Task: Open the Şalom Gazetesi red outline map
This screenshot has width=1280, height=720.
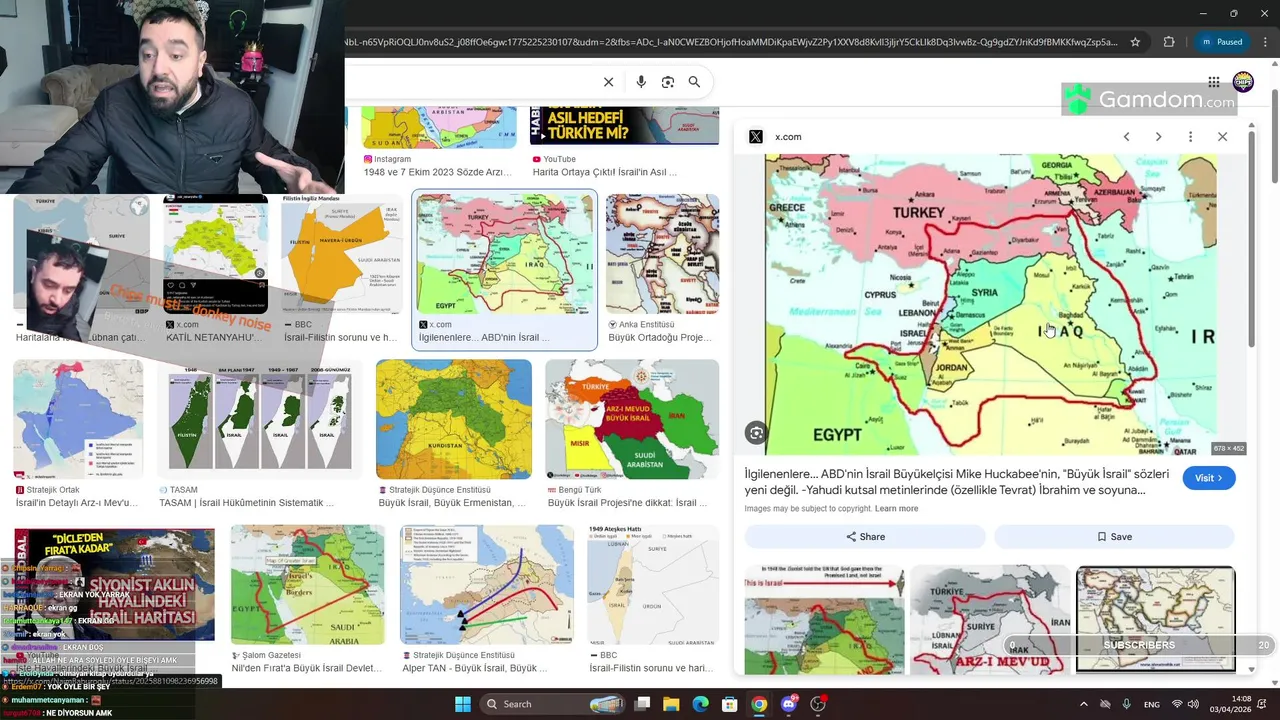Action: [x=307, y=585]
